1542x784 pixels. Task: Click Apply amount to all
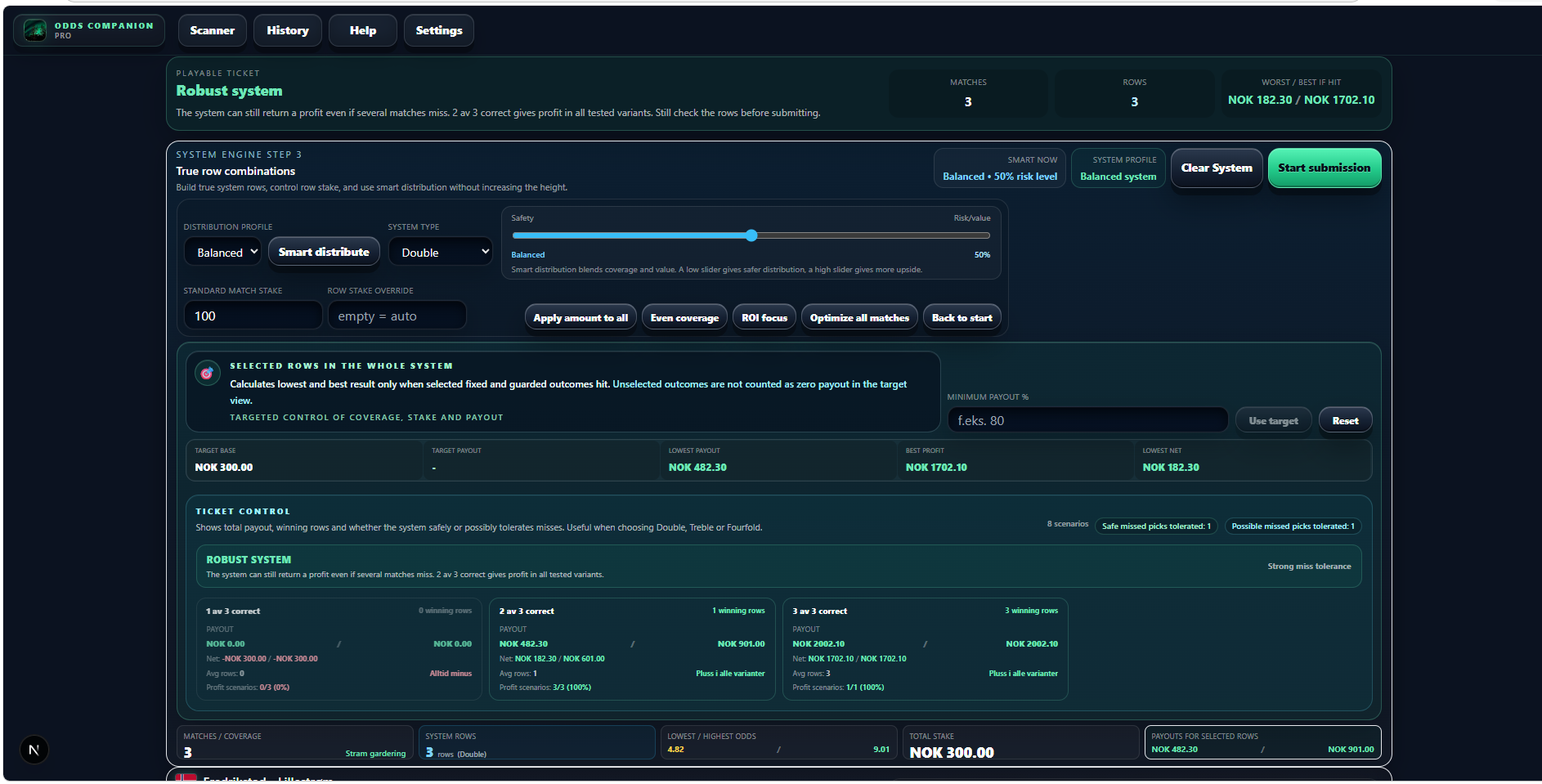click(580, 318)
